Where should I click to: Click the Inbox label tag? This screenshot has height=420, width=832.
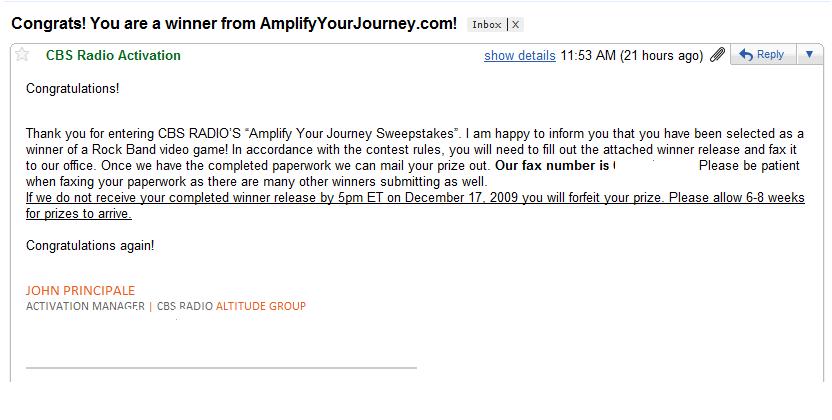[487, 24]
